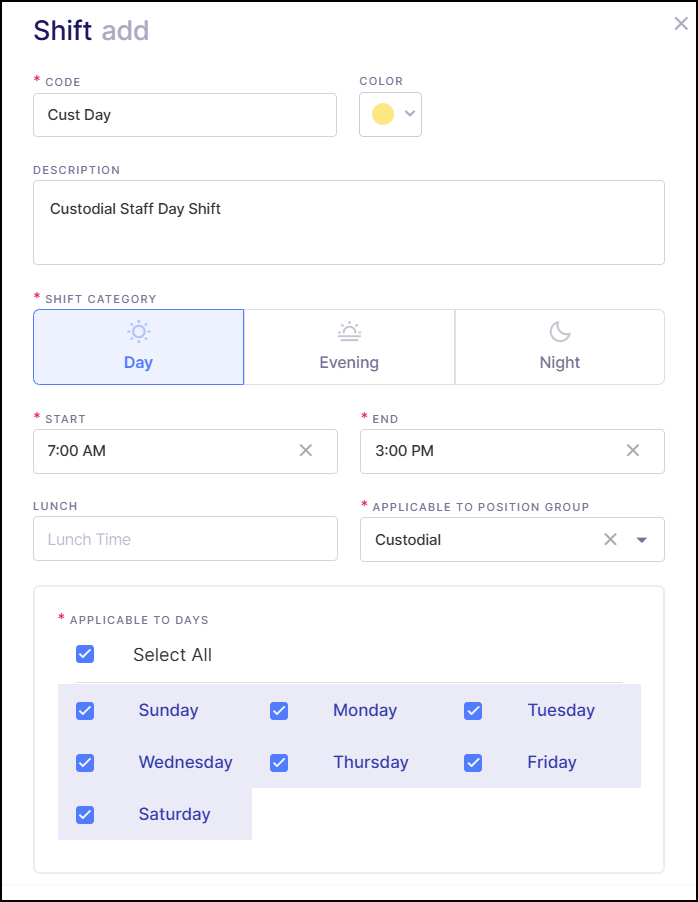The height and width of the screenshot is (902, 698).
Task: Close the Shift add dialog
Action: click(x=681, y=24)
